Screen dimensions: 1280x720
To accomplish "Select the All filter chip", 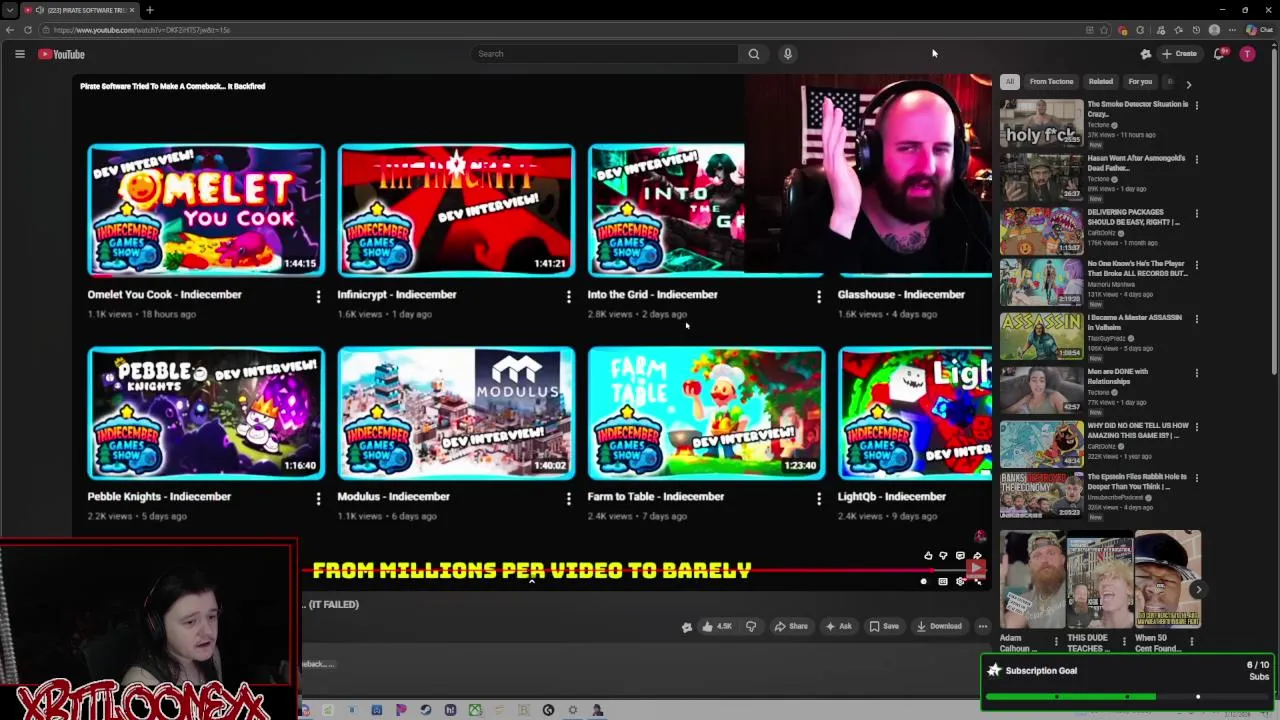I will [x=1010, y=82].
